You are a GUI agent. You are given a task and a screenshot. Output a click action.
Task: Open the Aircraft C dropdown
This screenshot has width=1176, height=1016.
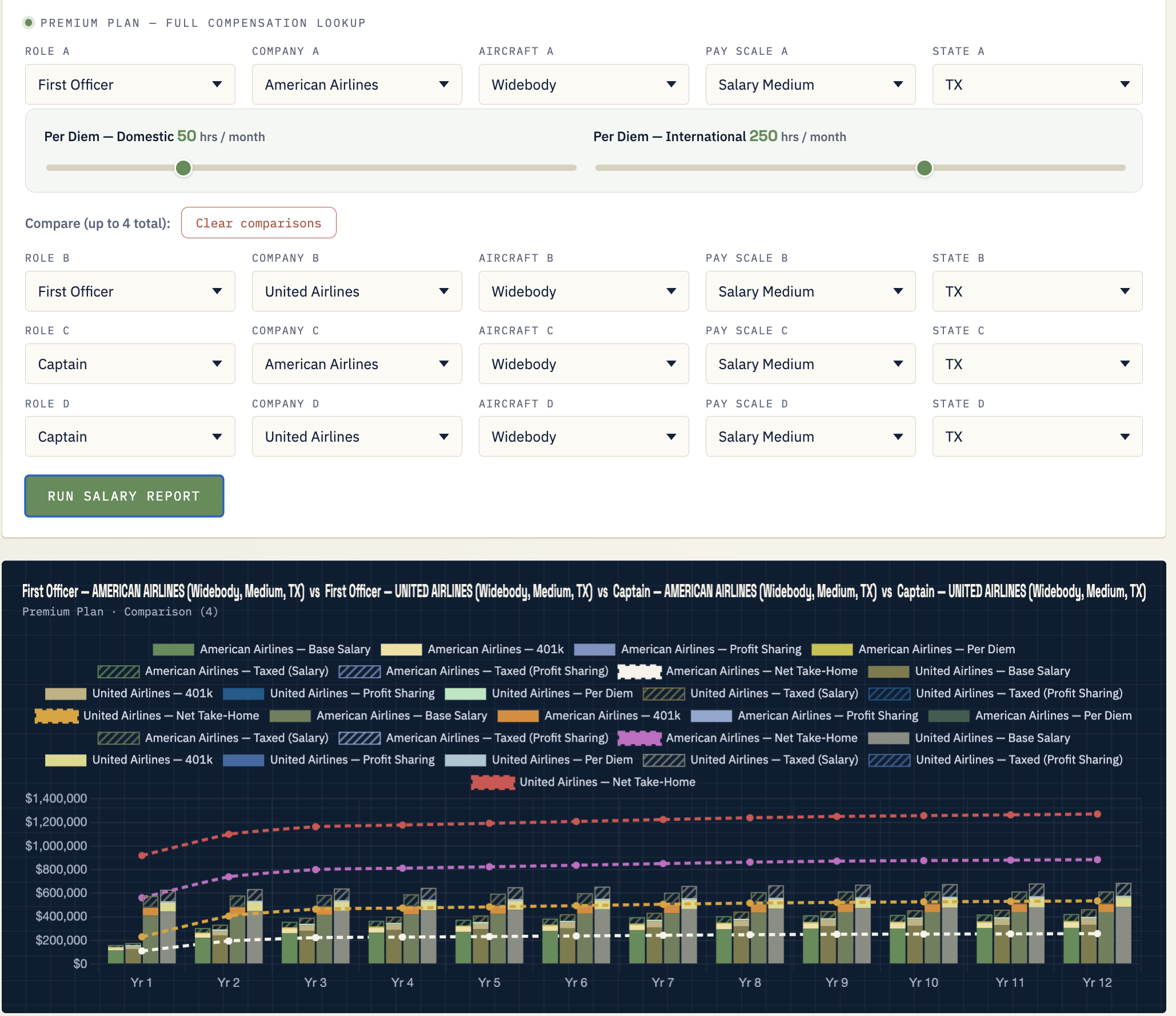pos(584,364)
